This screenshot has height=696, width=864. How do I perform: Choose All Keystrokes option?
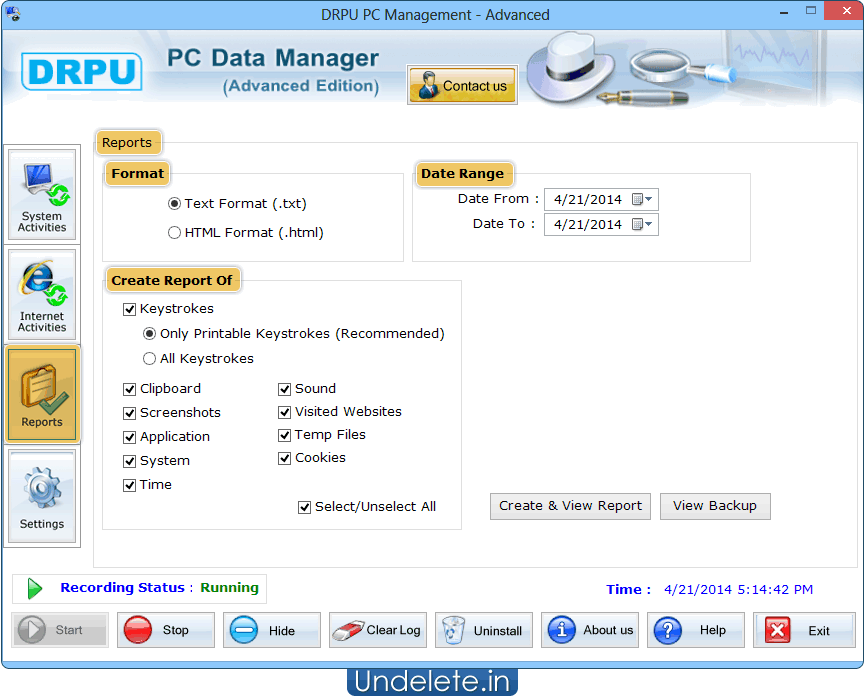point(149,359)
